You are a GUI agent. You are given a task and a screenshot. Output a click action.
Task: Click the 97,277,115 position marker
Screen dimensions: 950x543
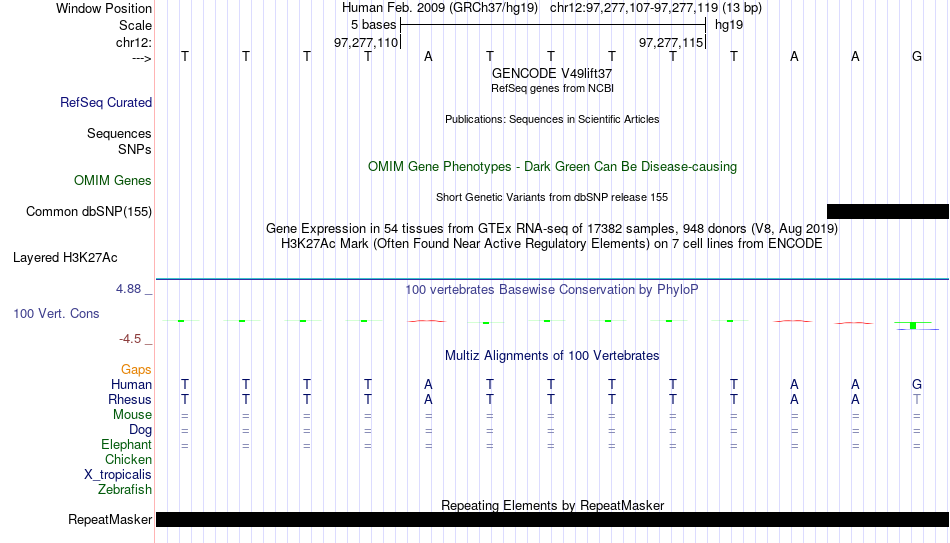coord(671,42)
